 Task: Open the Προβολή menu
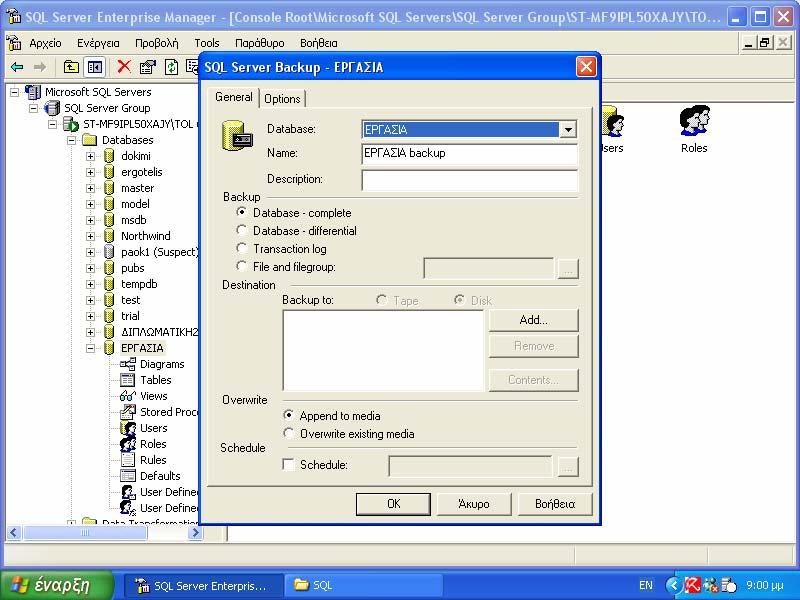pyautogui.click(x=157, y=43)
